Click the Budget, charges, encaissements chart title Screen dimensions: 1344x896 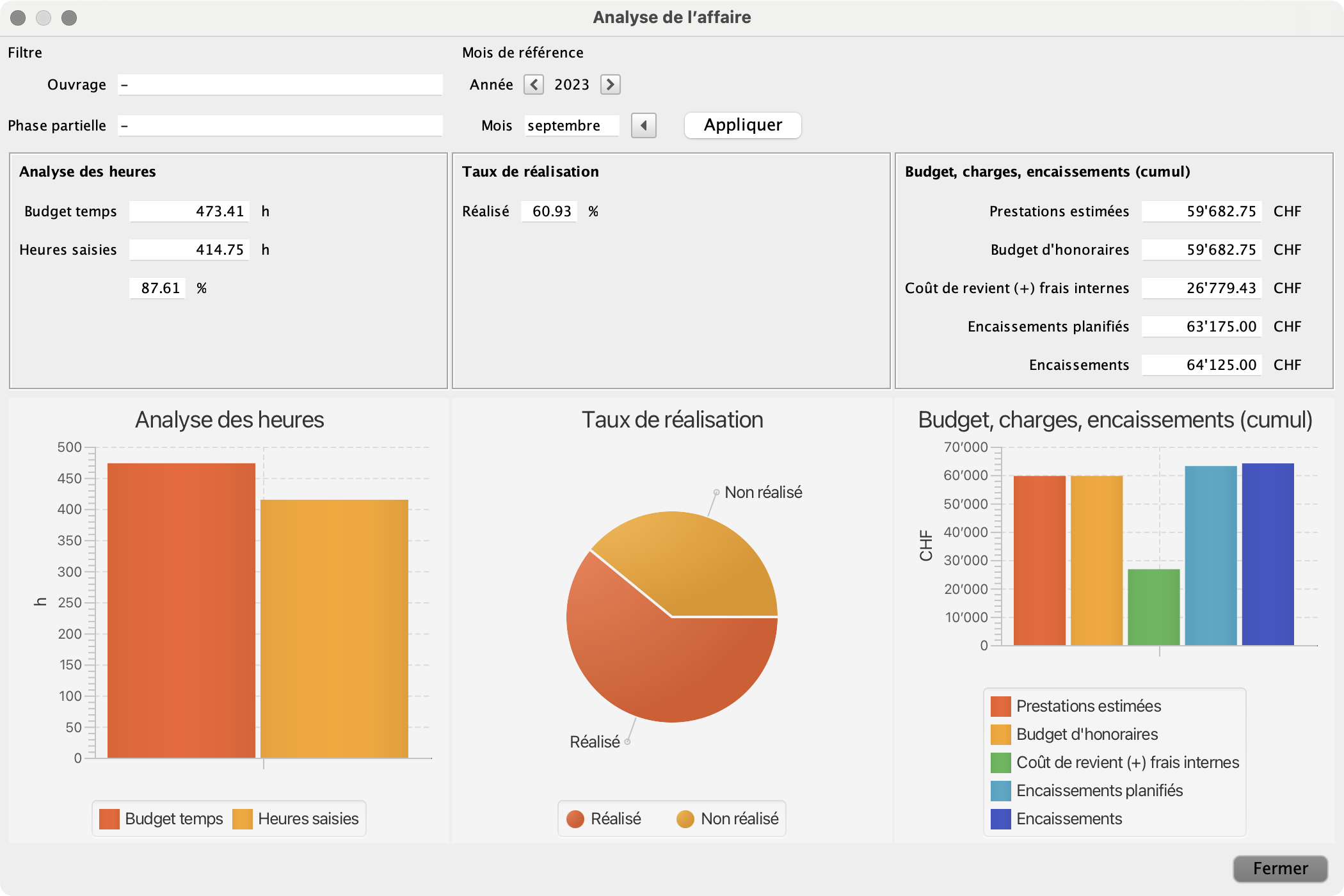[1115, 420]
